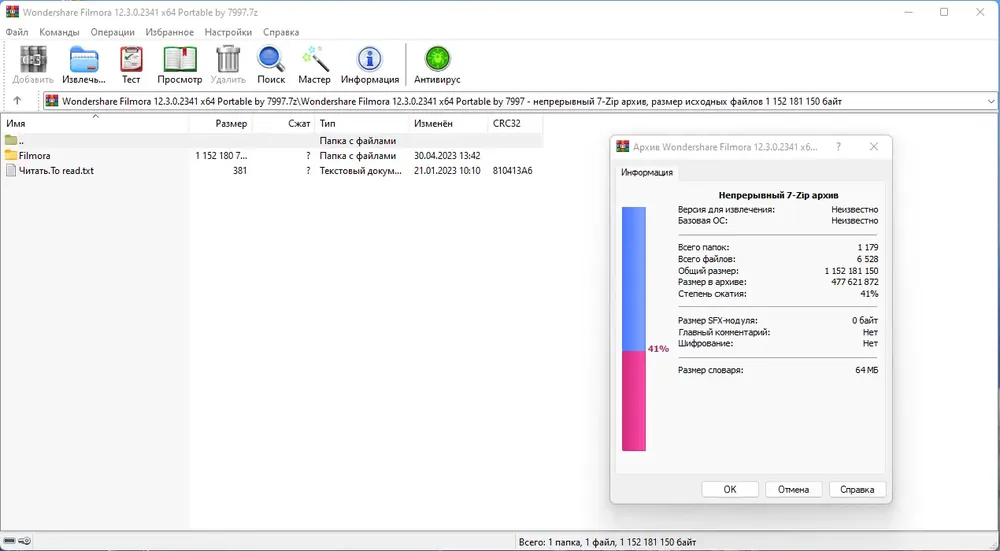Click the Справка button in dialog
Screen dimensions: 1000x551
[x=857, y=489]
